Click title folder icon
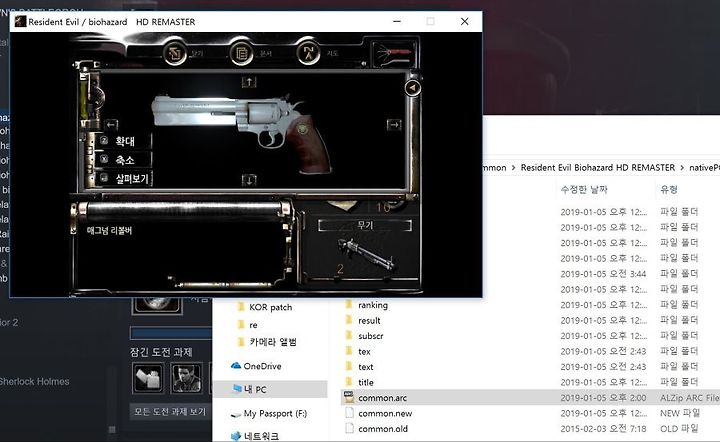Viewport: 720px width, 442px height. click(x=349, y=382)
